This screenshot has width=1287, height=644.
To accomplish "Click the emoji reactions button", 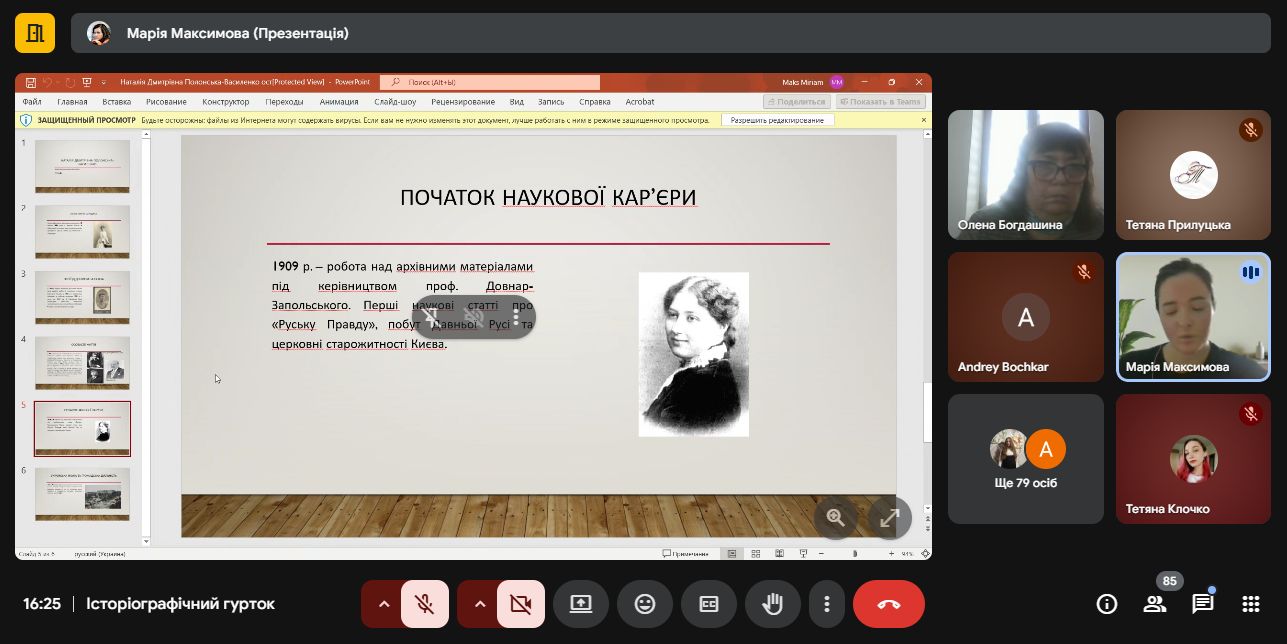I will [645, 604].
